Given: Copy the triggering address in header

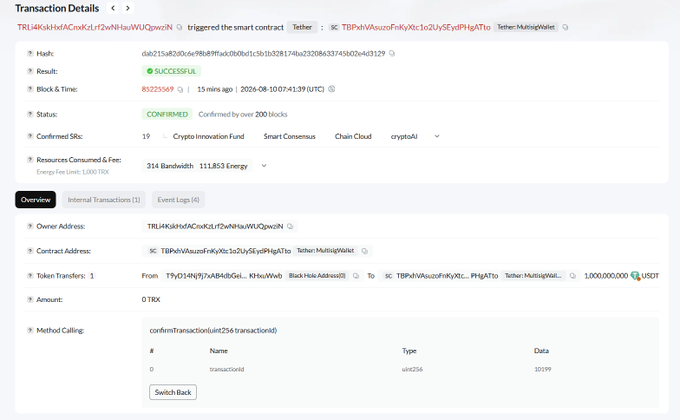Looking at the screenshot, I should click(x=179, y=27).
